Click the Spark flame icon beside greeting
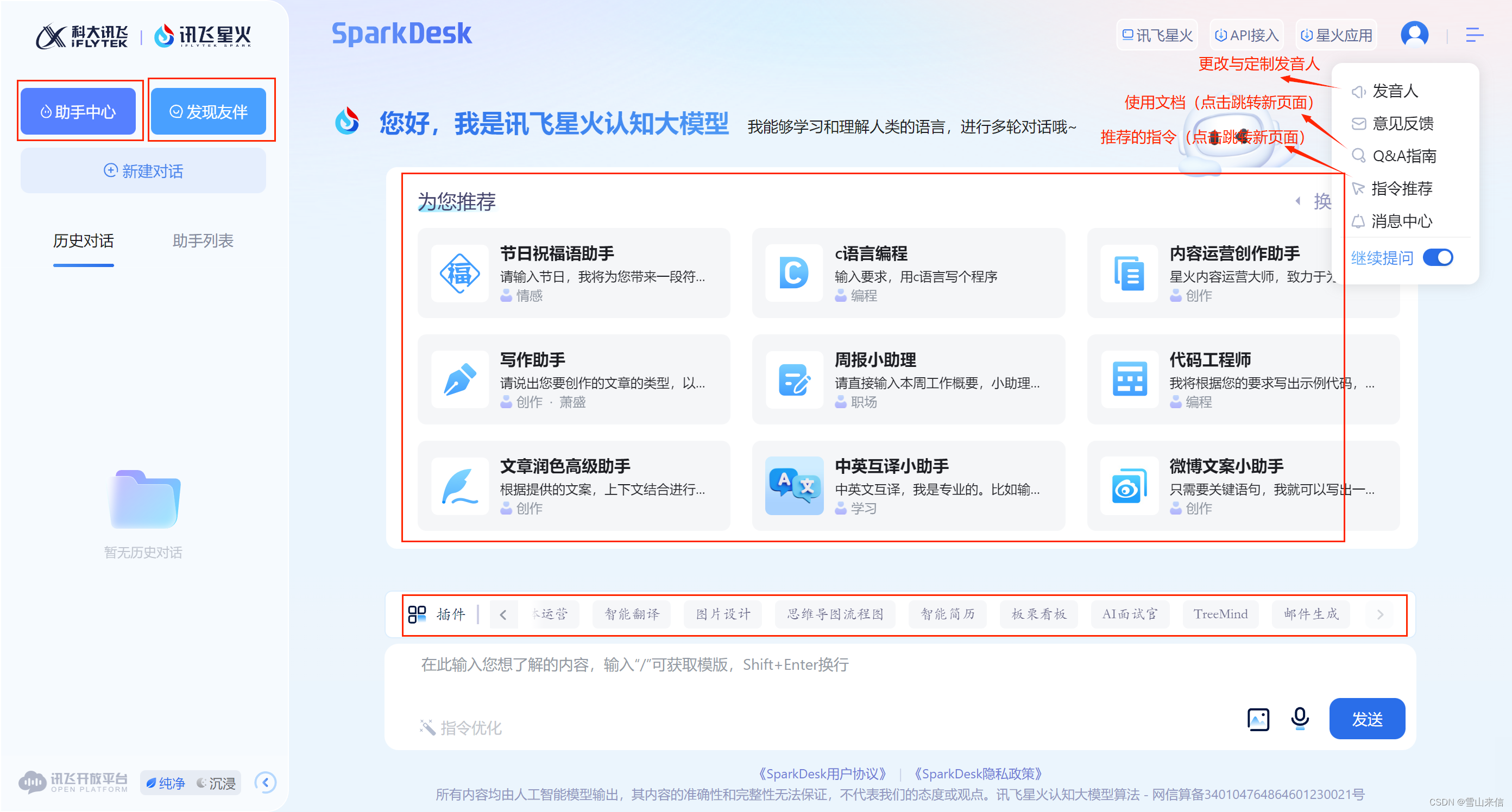1512x812 pixels. tap(347, 122)
